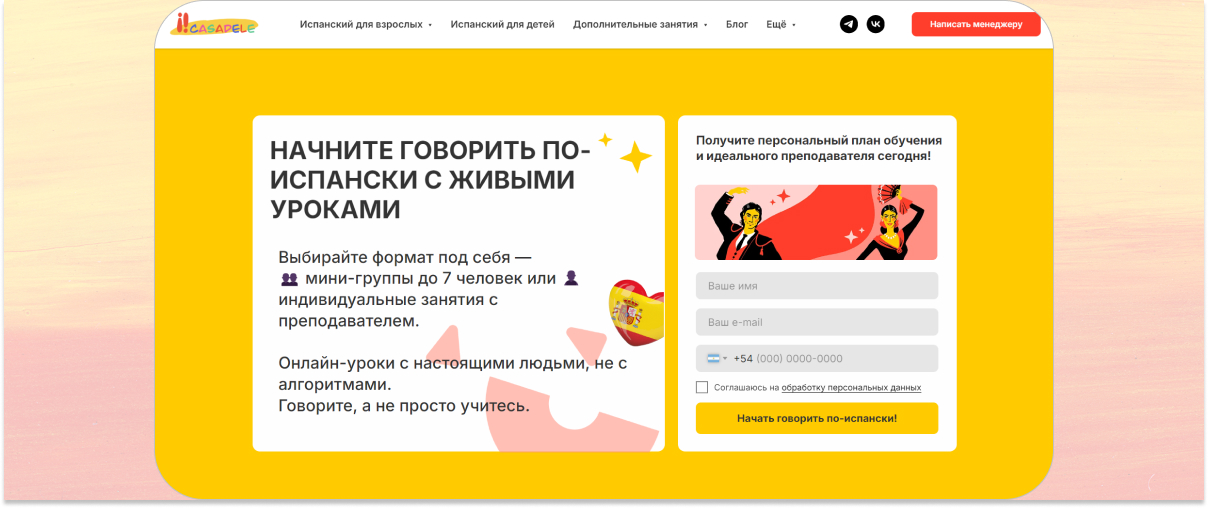Image resolution: width=1208 pixels, height=508 pixels.
Task: Click the 'Написать менеджеру' button
Action: pyautogui.click(x=976, y=24)
